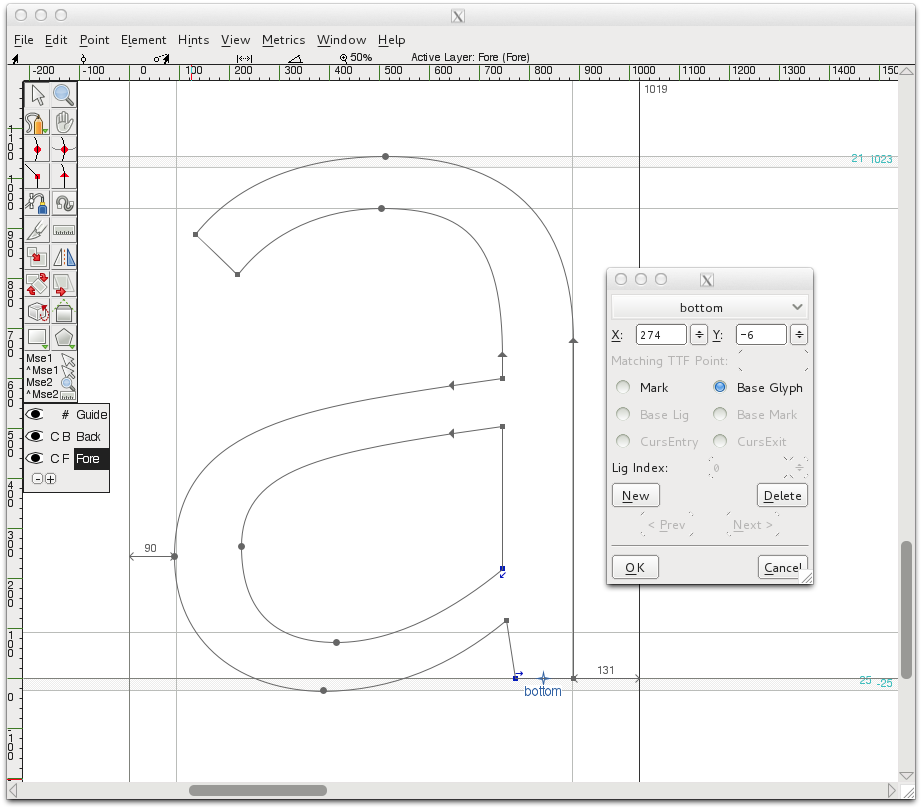922x809 pixels.
Task: Pick the Polygon or star shape tool
Action: 64,338
